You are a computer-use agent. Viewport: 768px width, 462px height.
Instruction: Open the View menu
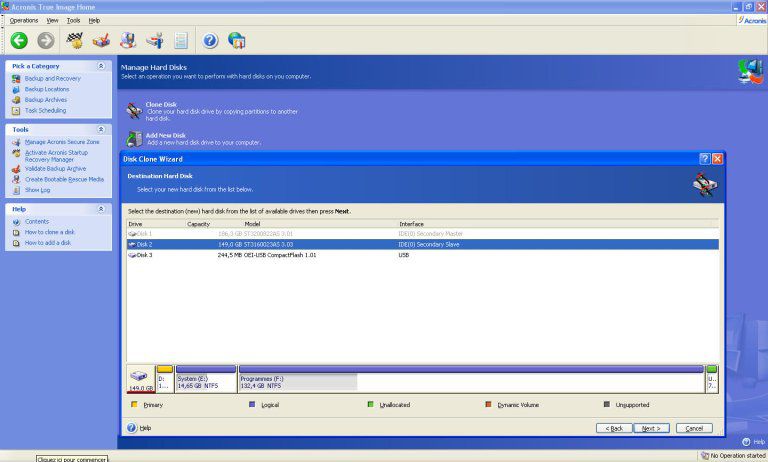52,21
